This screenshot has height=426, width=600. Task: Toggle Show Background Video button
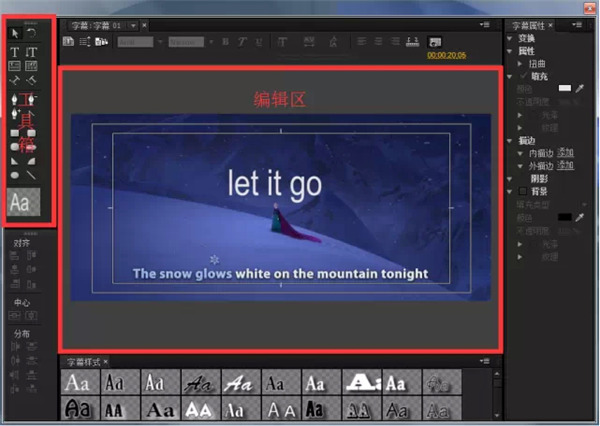tap(435, 42)
